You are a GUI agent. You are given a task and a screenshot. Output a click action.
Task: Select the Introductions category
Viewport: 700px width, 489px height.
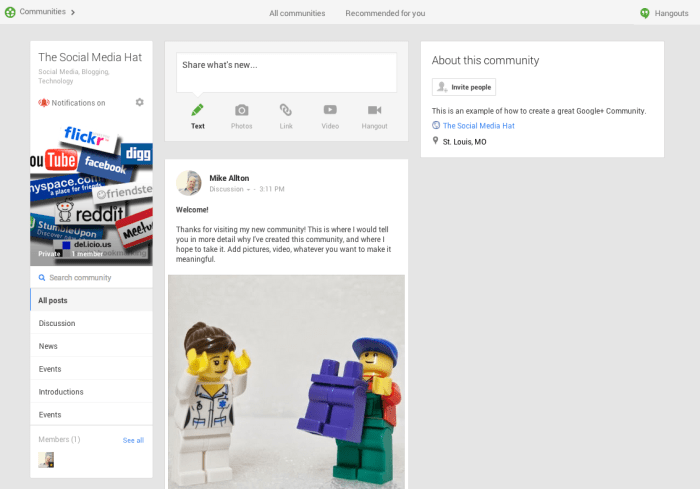(61, 392)
